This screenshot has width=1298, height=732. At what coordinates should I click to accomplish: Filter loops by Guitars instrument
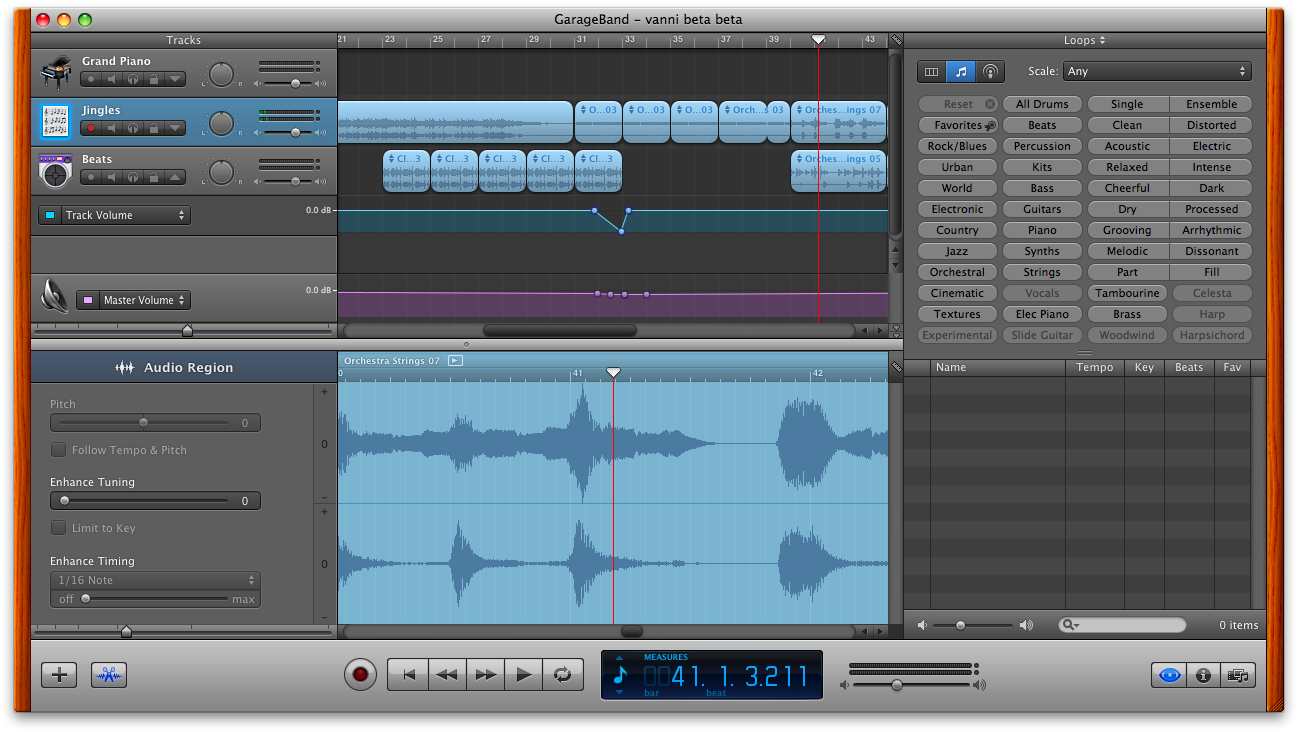point(1042,209)
